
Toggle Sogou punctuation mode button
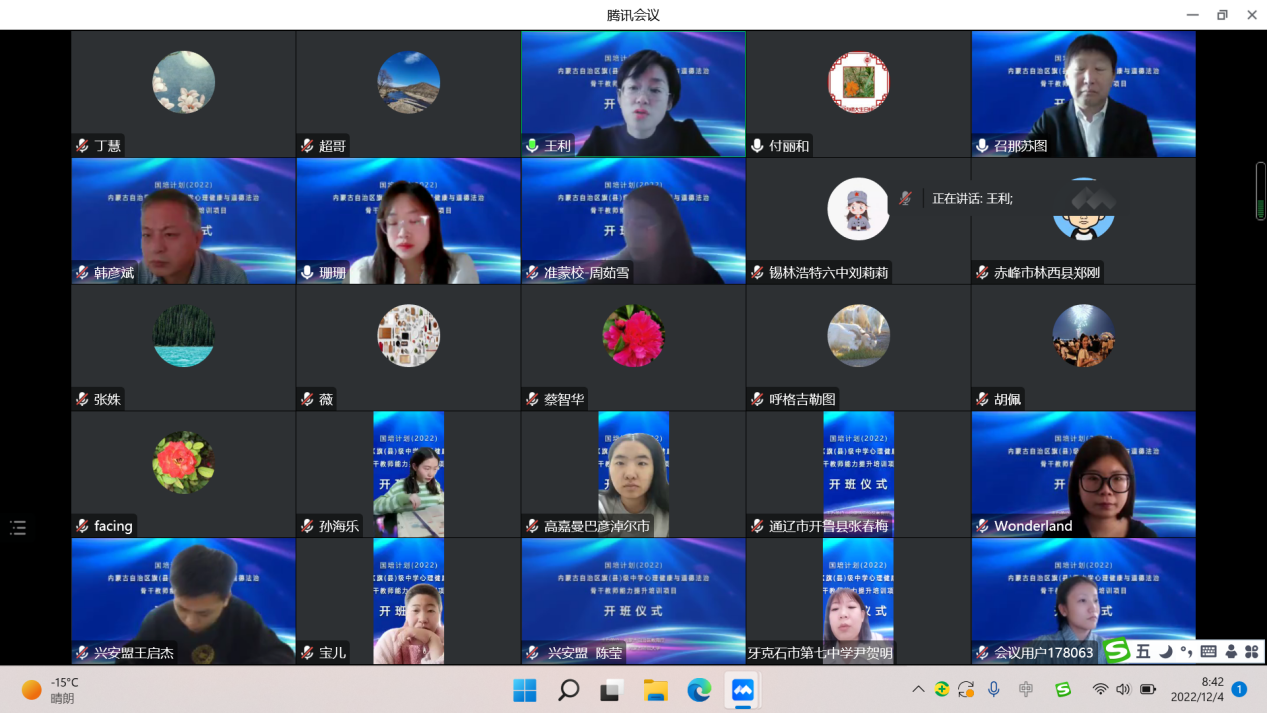tap(1186, 652)
